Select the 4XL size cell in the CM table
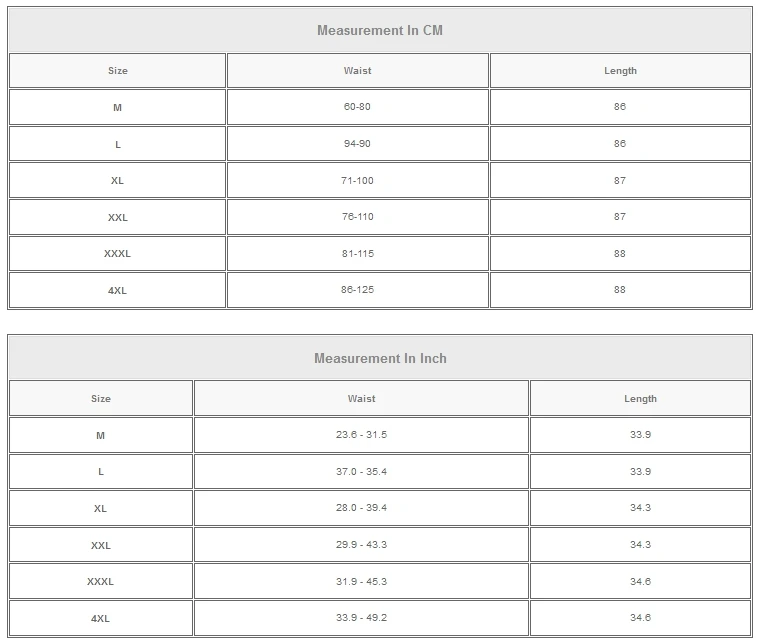758x643 pixels. (117, 290)
